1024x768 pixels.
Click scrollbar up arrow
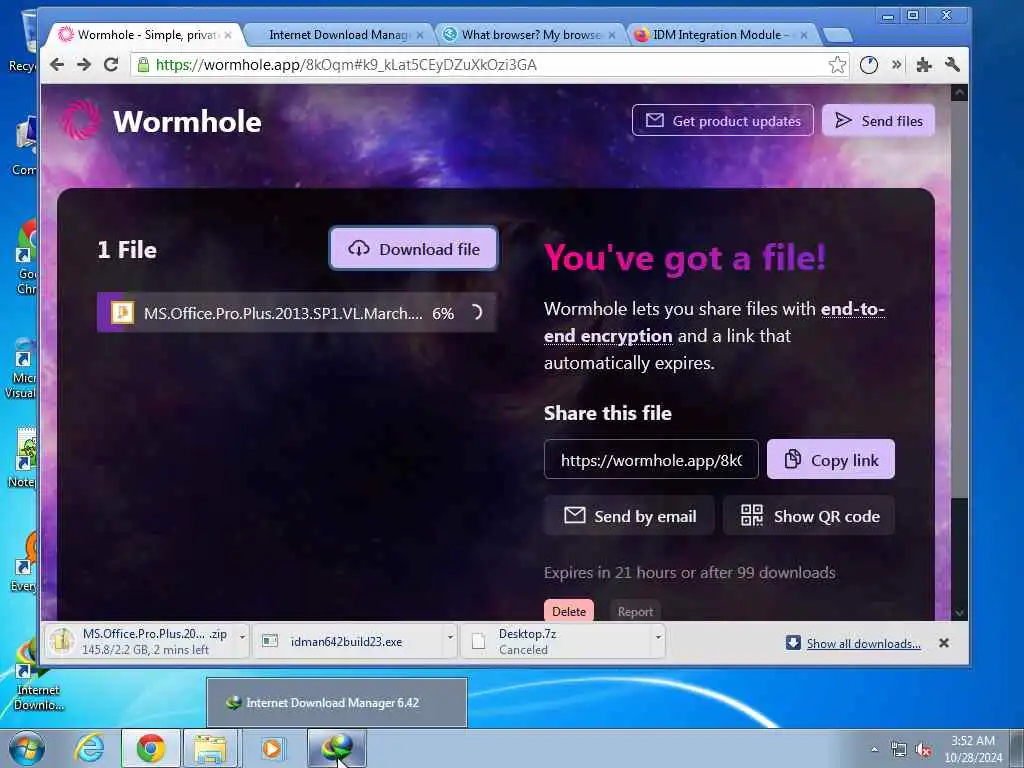point(959,93)
